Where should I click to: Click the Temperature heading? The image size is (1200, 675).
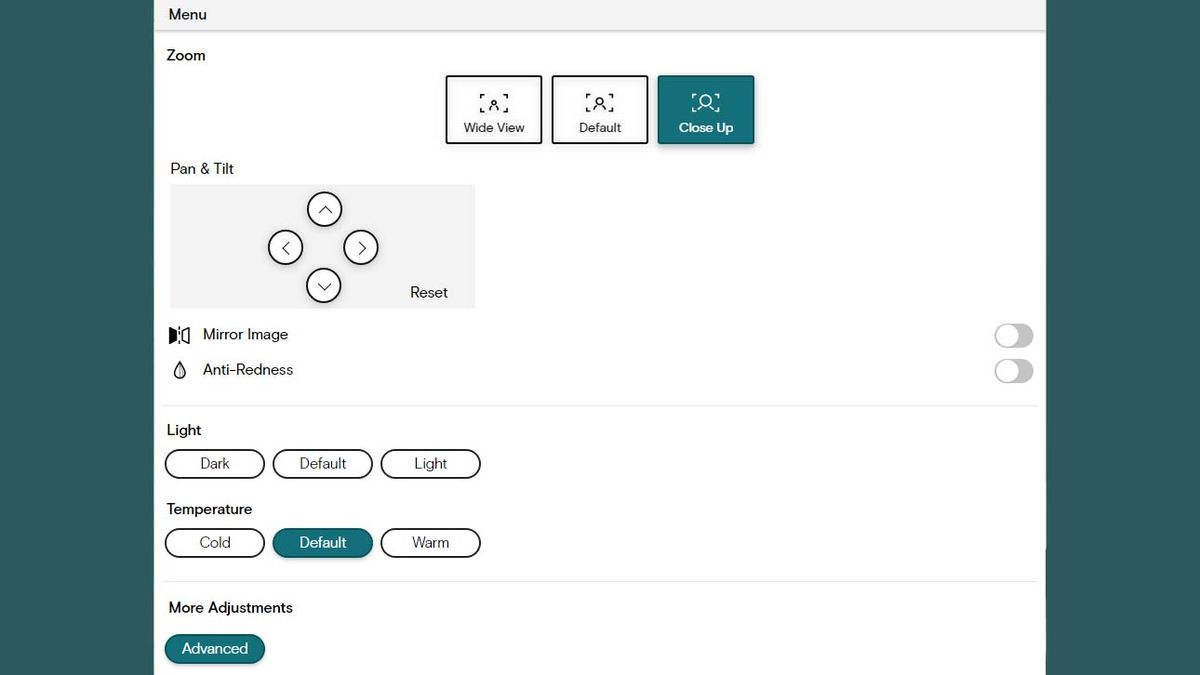coord(209,509)
